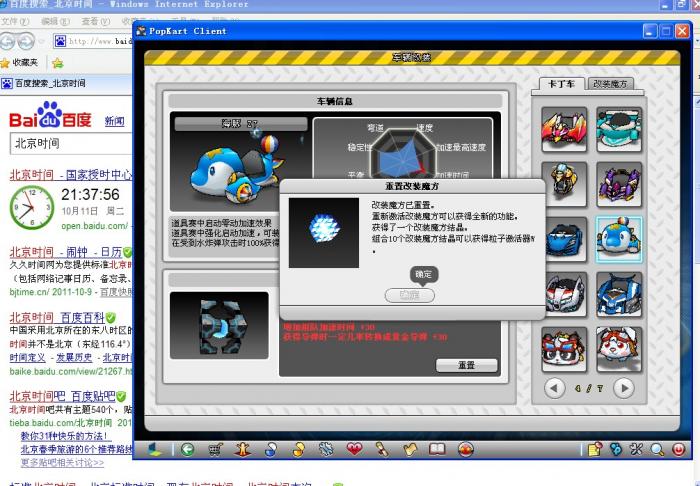Screen dimensions: 700x486
Task: Open the book icon in game toolbar
Action: tap(437, 449)
